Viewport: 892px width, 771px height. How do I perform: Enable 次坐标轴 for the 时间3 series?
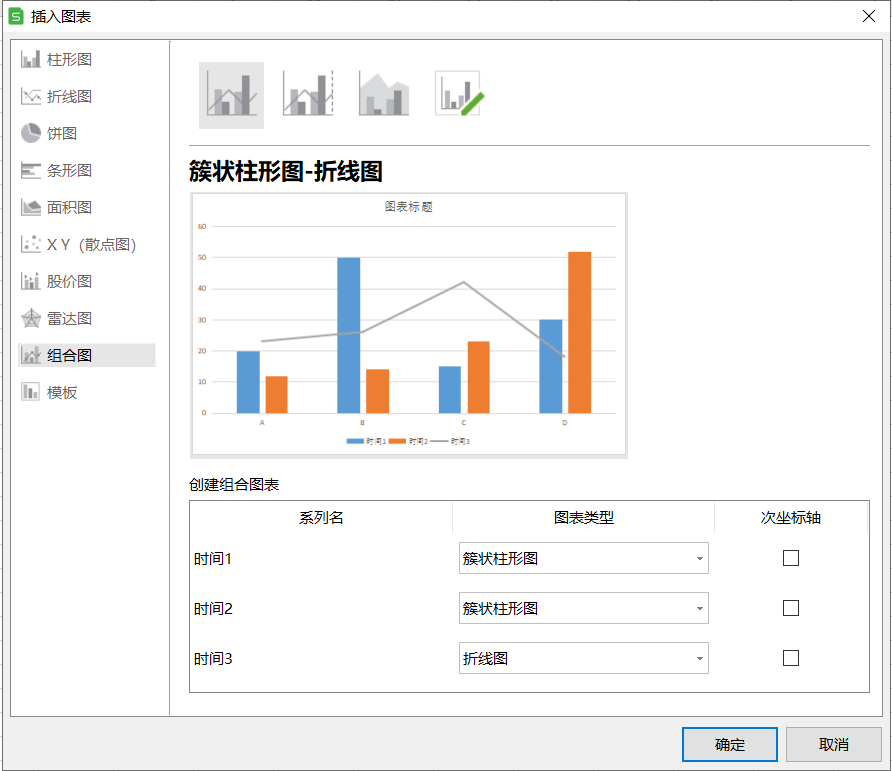click(791, 658)
